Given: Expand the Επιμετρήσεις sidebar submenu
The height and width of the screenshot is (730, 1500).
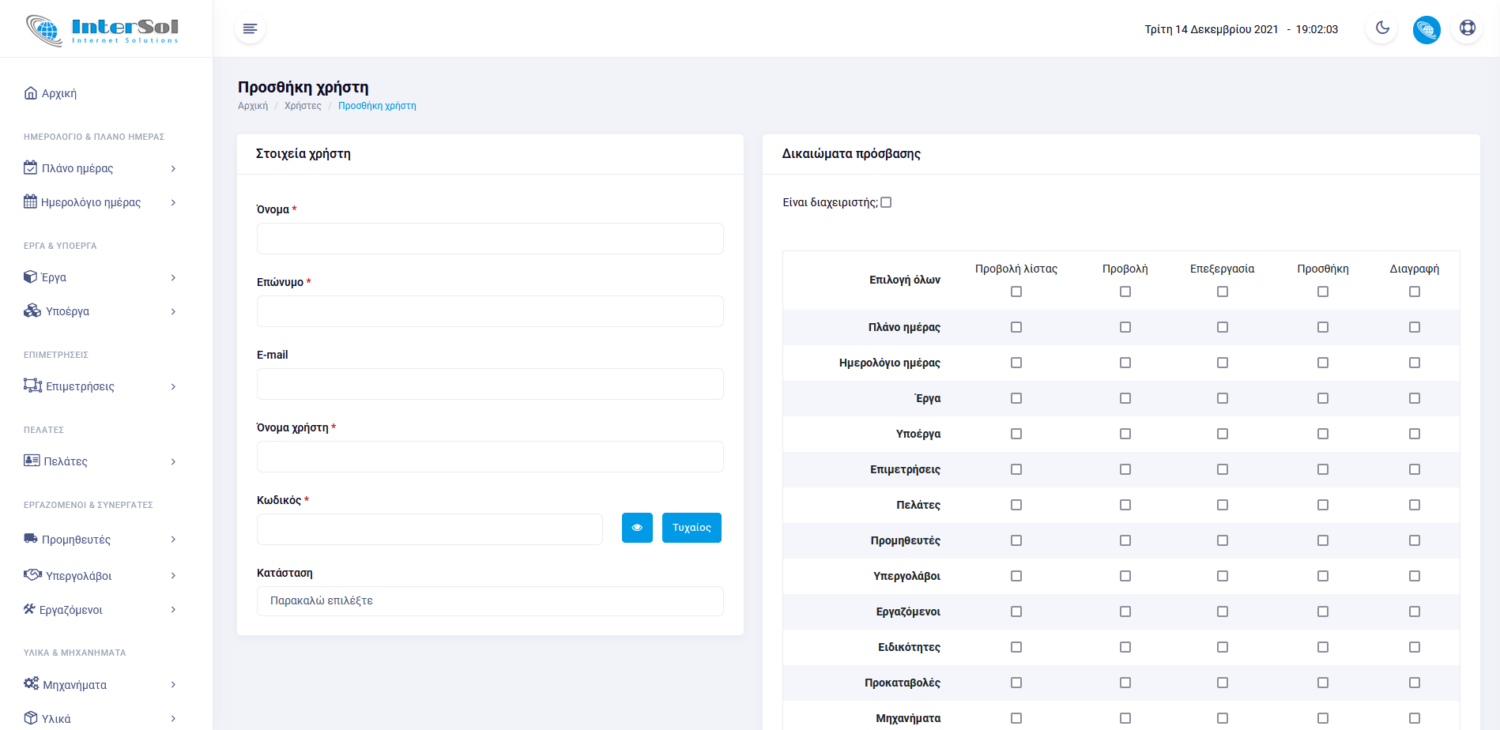Looking at the screenshot, I should [100, 386].
